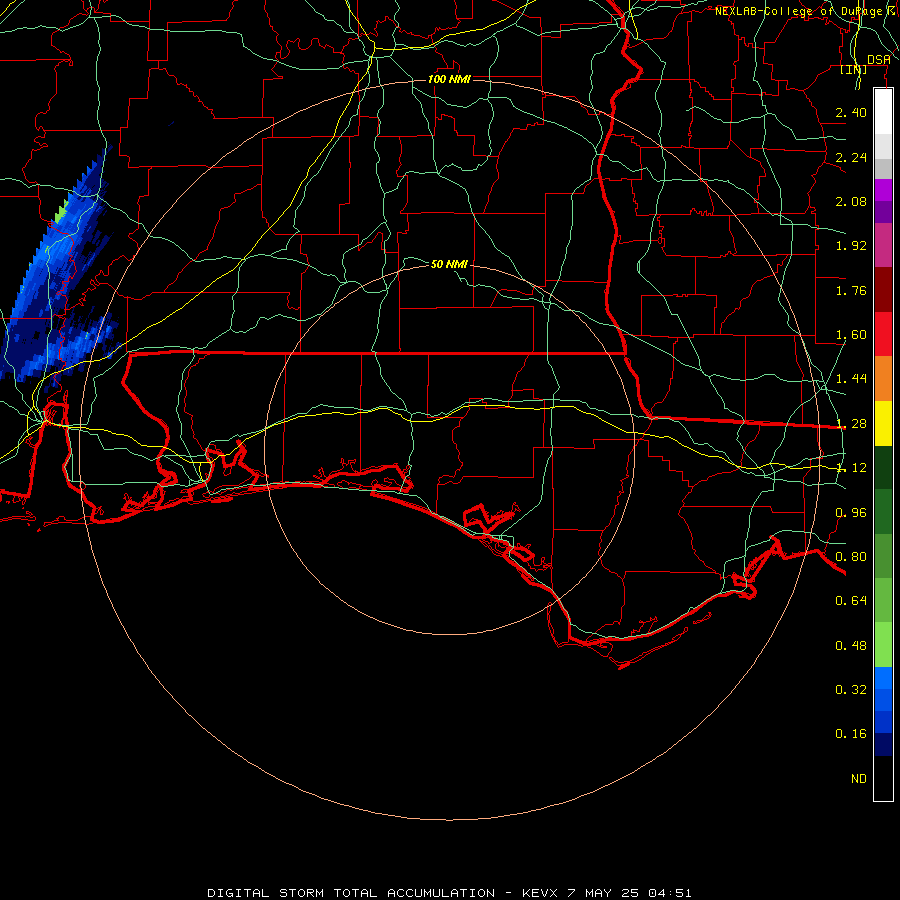Image resolution: width=900 pixels, height=900 pixels.
Task: Click the 2.08 legend value
Action: pos(851,201)
